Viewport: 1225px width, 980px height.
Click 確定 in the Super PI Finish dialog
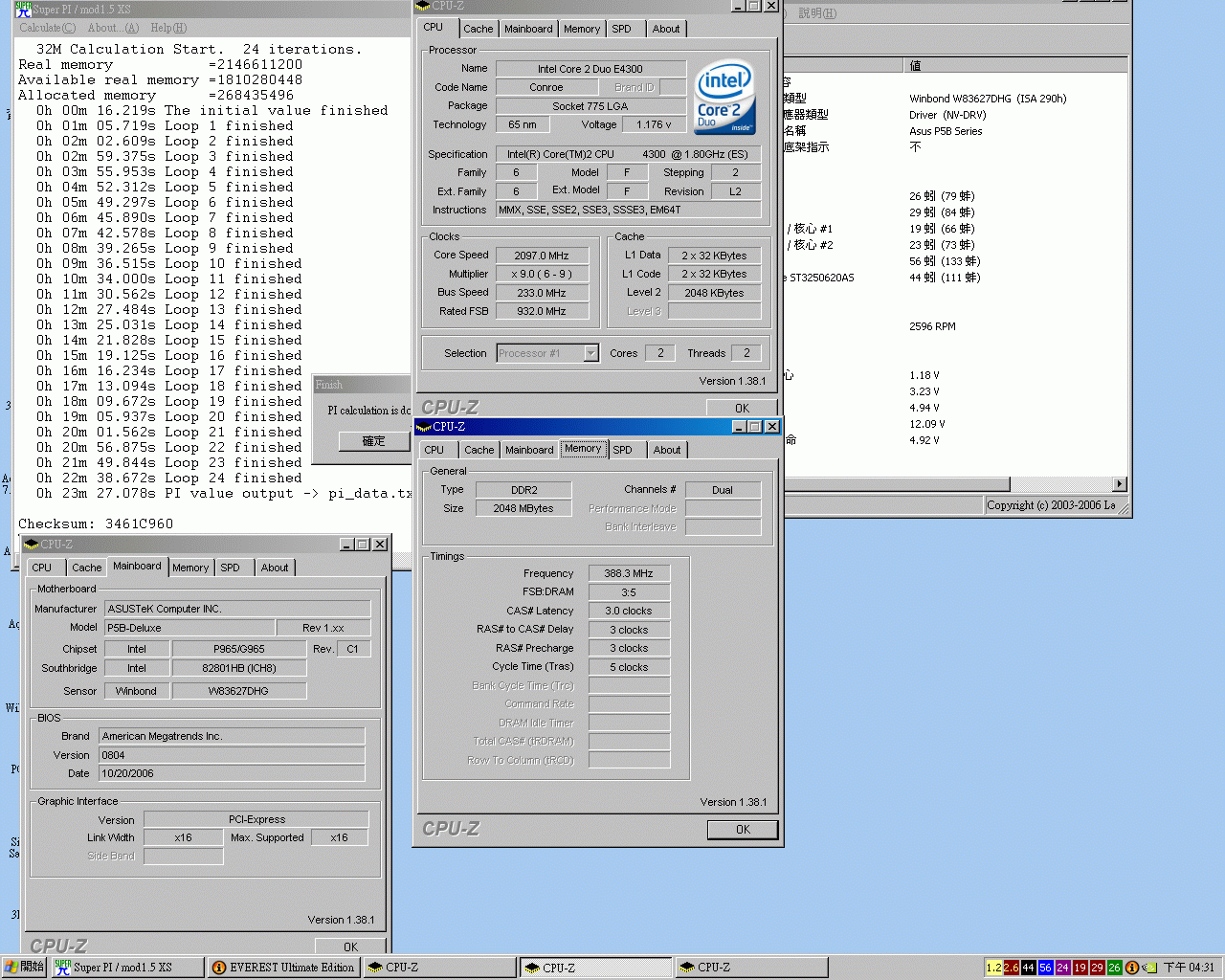373,441
